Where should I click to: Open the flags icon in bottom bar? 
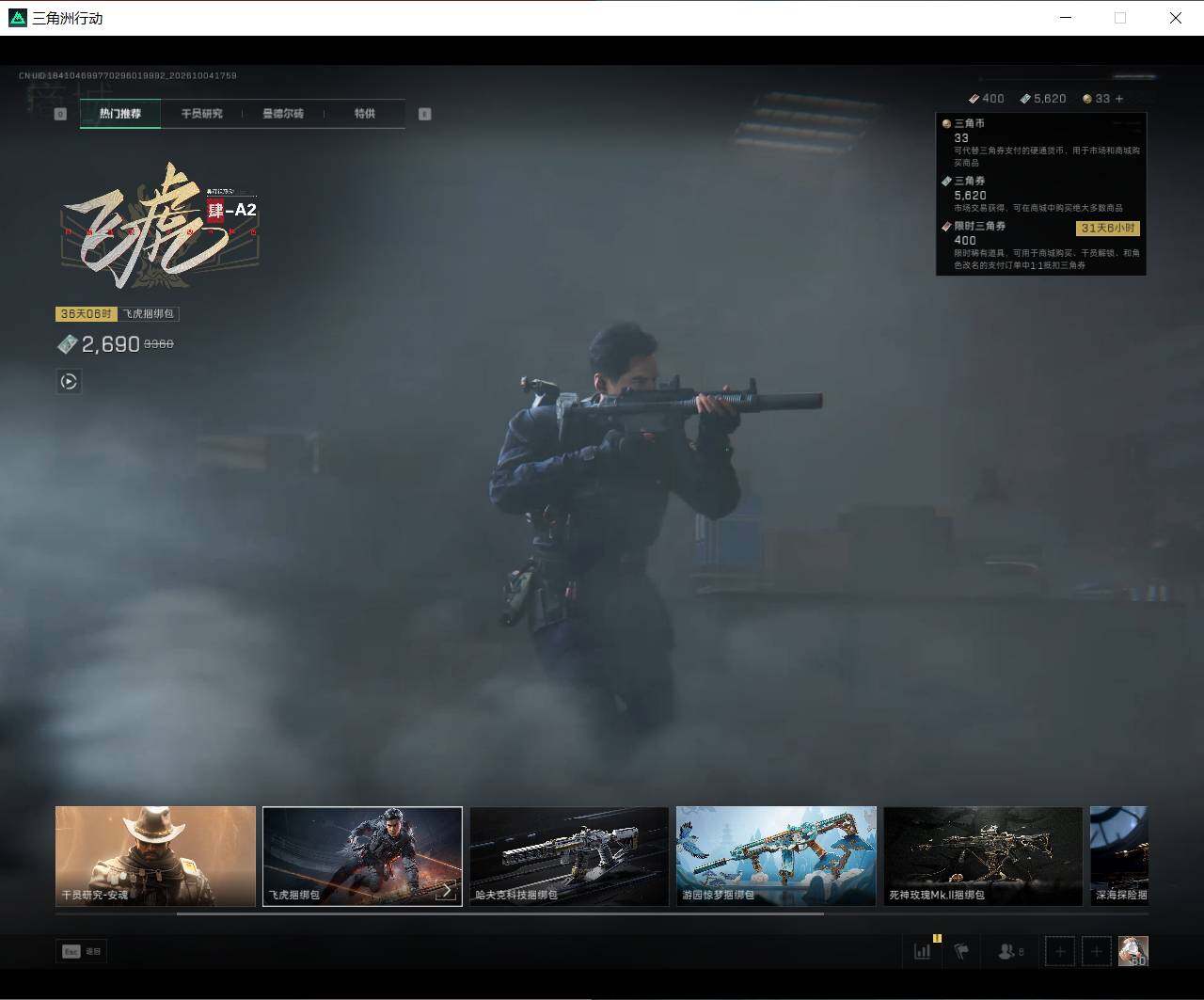(961, 951)
